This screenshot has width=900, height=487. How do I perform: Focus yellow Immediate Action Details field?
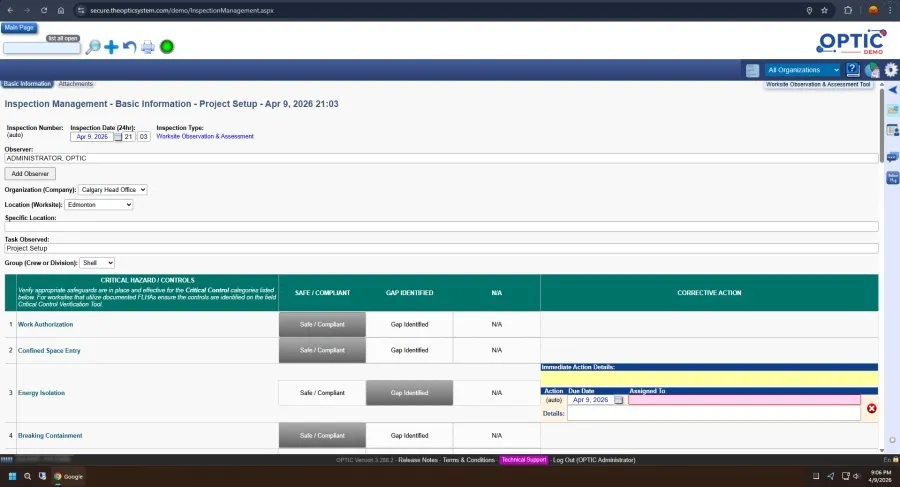tap(709, 378)
